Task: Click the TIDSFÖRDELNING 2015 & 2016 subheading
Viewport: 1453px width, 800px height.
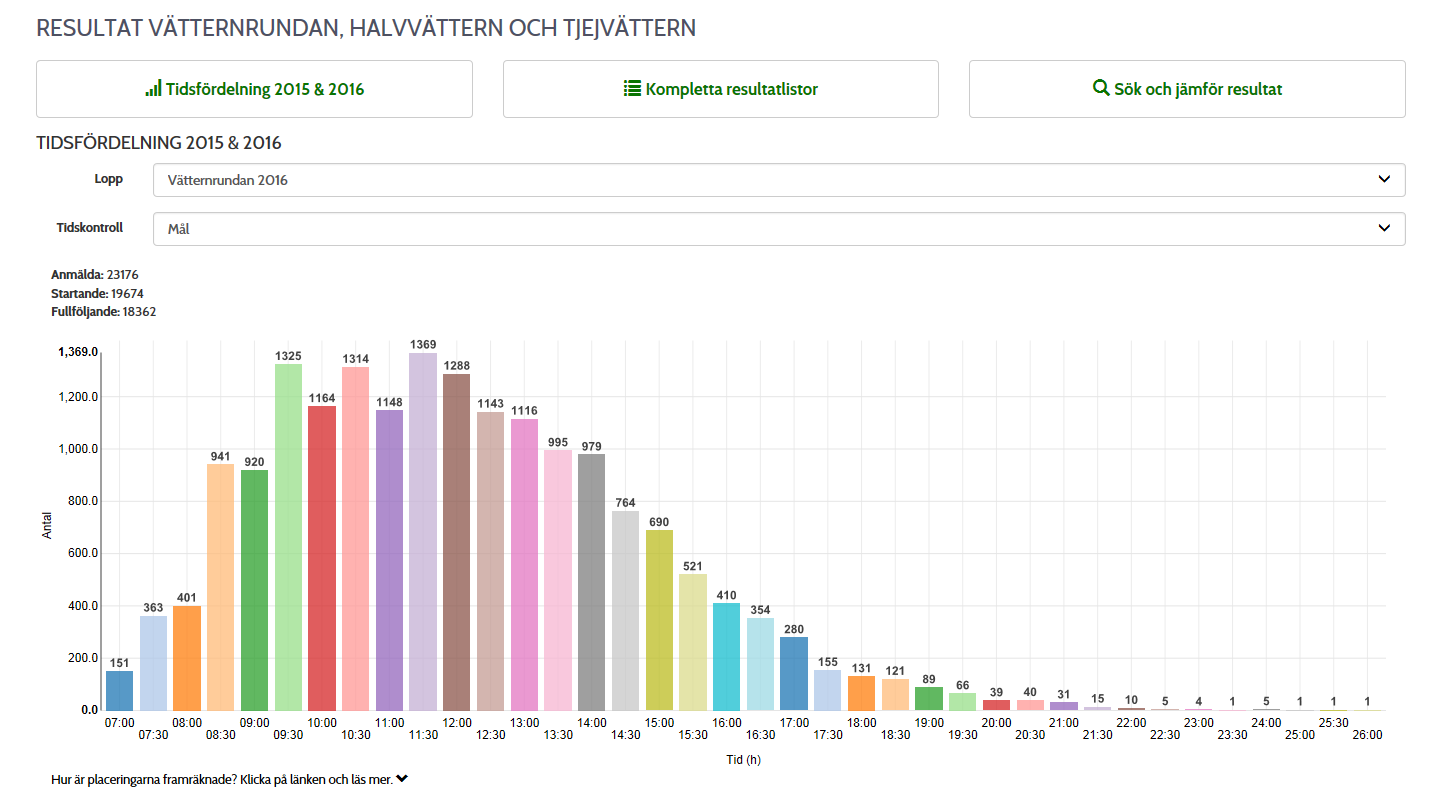Action: pyautogui.click(x=159, y=143)
